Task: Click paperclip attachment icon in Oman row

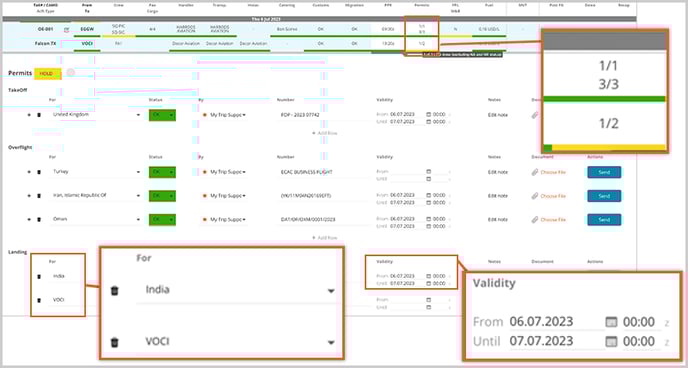Action: click(534, 220)
